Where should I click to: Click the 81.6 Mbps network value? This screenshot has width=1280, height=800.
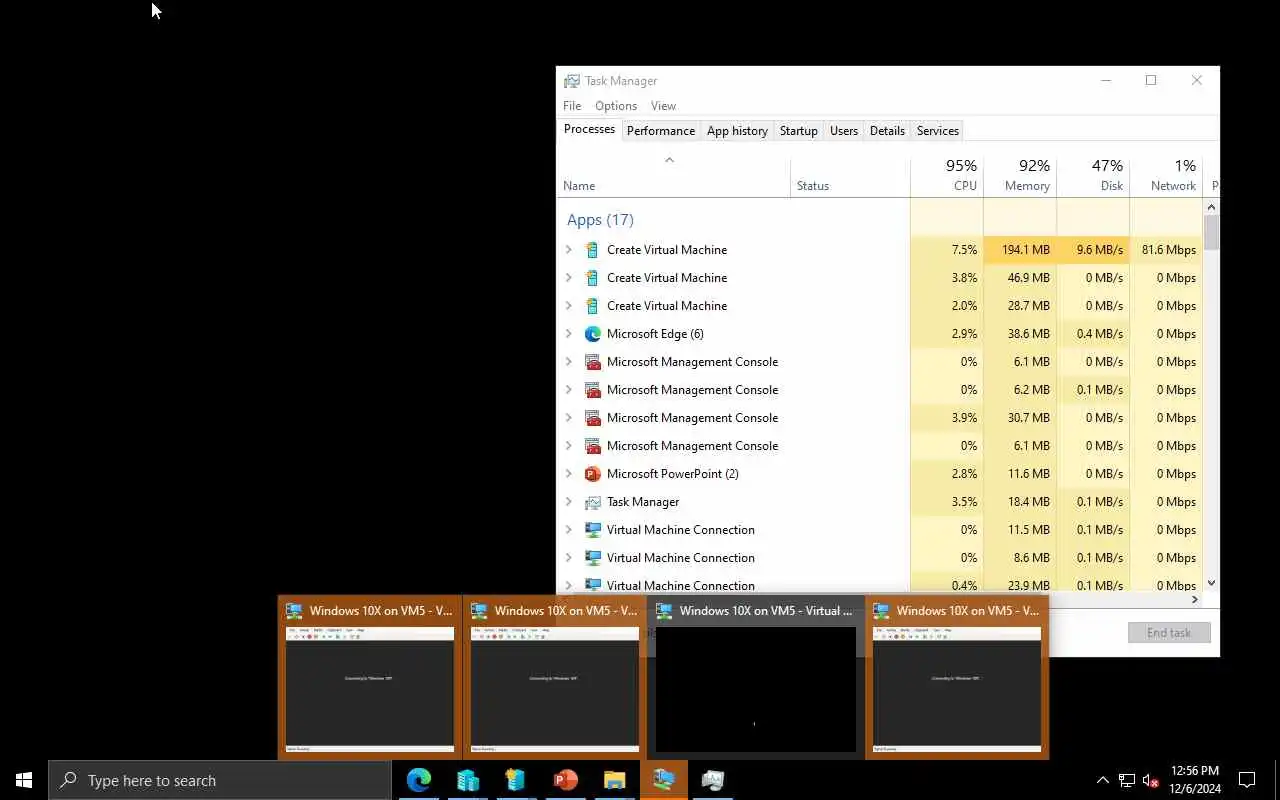coord(1169,250)
